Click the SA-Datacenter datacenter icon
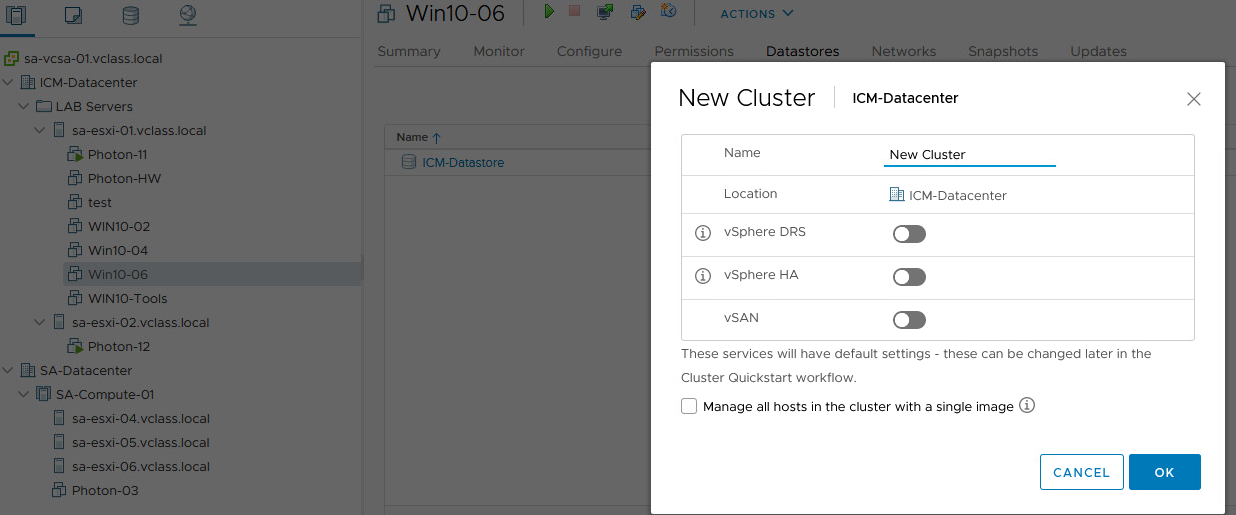 tap(28, 370)
